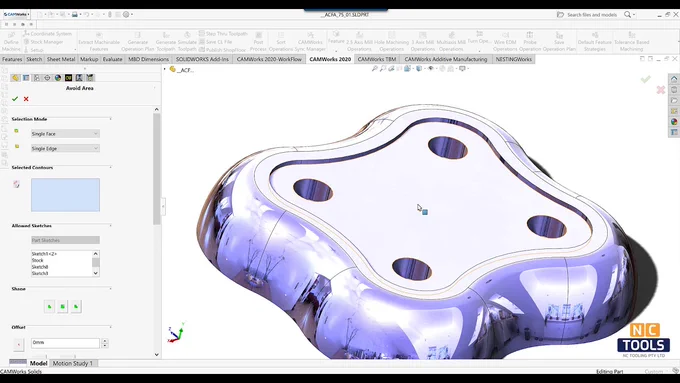
Task: Cancel Avoid Area with red X
Action: [26, 99]
